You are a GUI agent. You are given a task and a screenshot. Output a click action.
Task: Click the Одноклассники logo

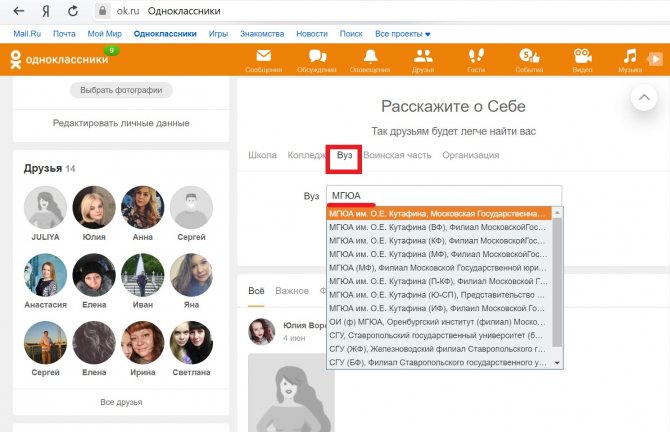click(59, 59)
